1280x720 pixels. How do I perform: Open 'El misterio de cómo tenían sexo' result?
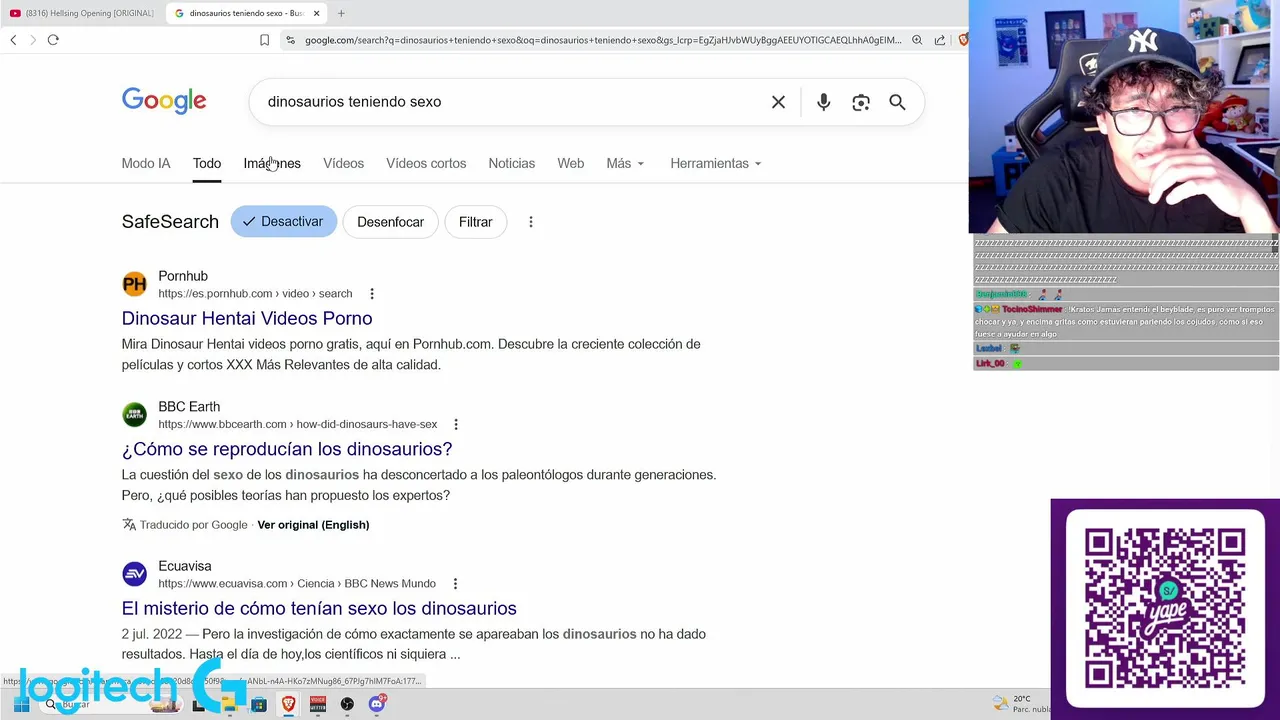tap(319, 608)
